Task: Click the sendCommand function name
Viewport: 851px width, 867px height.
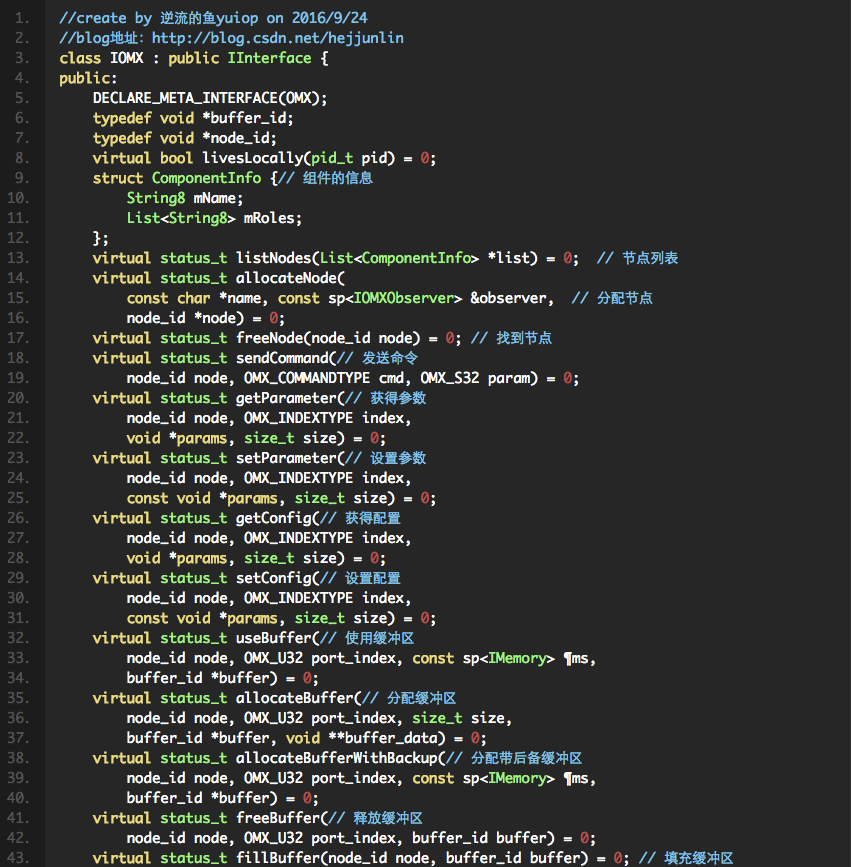Action: coord(281,358)
